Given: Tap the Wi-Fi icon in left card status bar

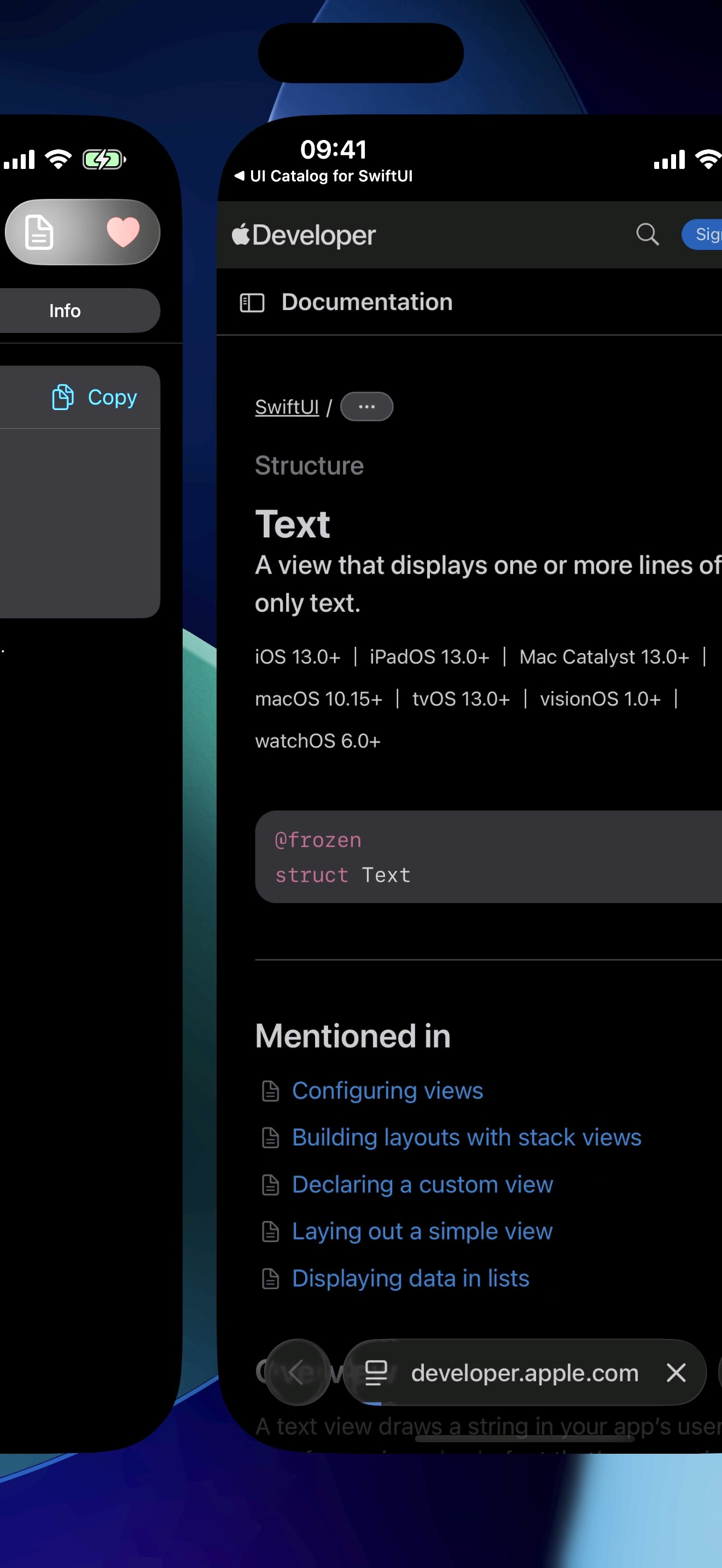Looking at the screenshot, I should tap(59, 160).
